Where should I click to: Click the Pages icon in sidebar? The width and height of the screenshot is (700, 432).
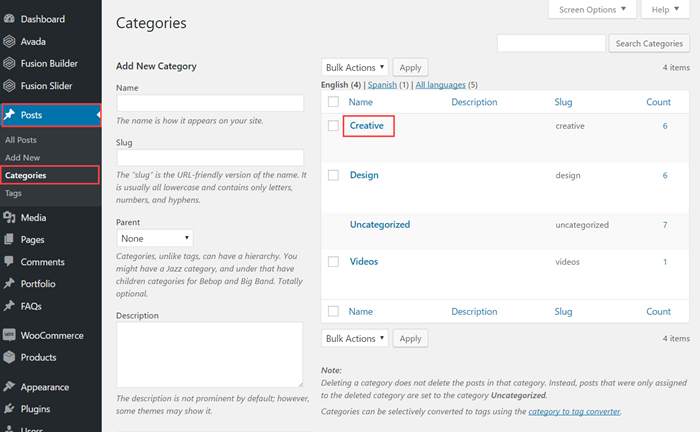(9, 239)
